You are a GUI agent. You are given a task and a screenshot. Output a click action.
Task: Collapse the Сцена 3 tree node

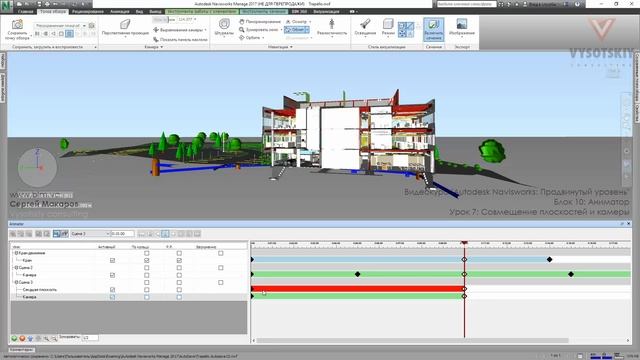16,282
